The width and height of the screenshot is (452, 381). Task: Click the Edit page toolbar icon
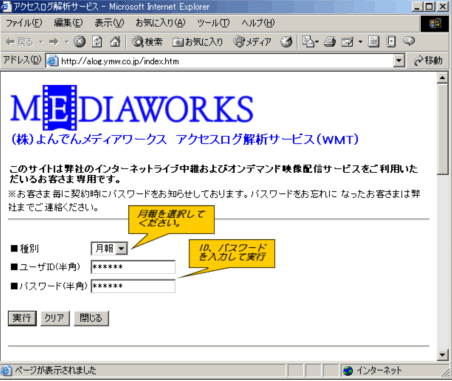pyautogui.click(x=347, y=42)
